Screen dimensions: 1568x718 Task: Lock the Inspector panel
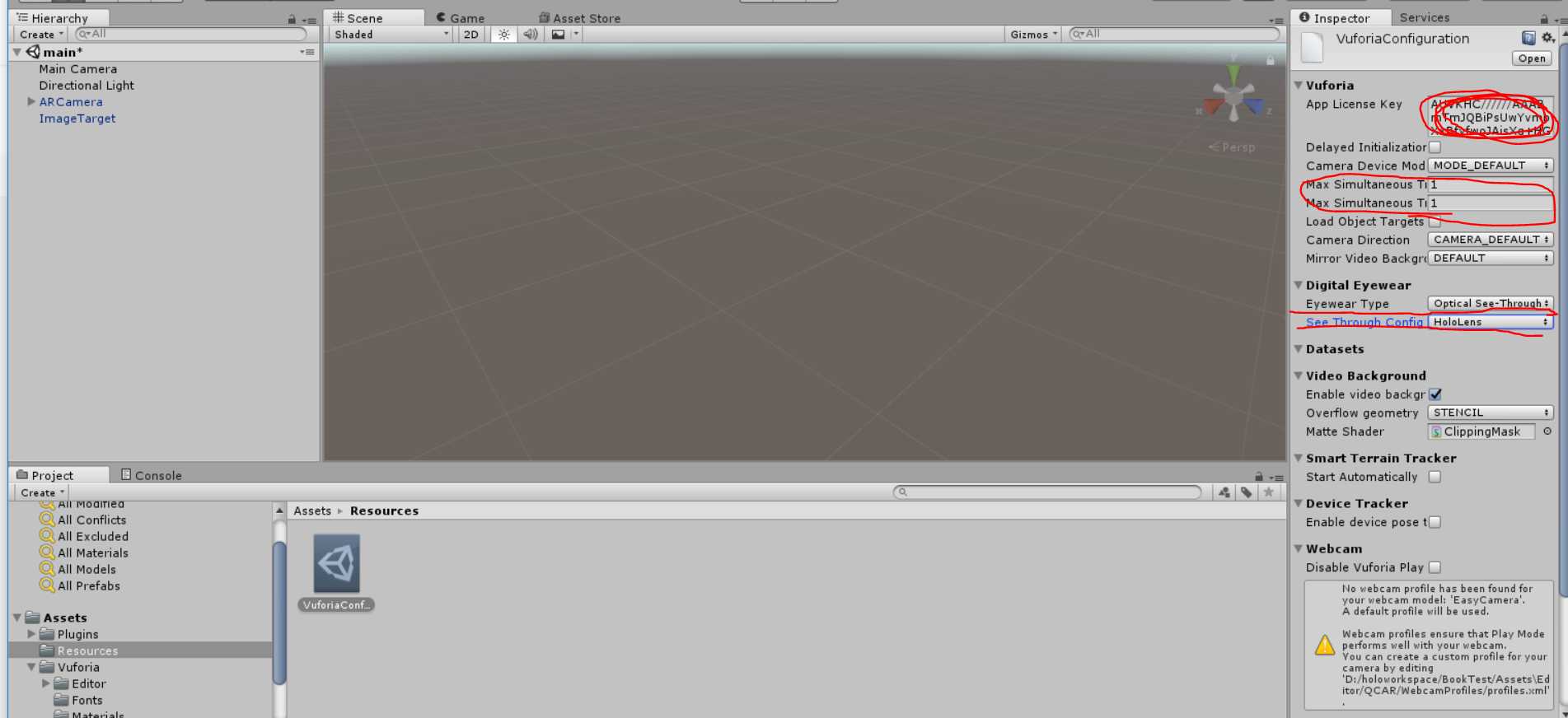coord(1544,19)
